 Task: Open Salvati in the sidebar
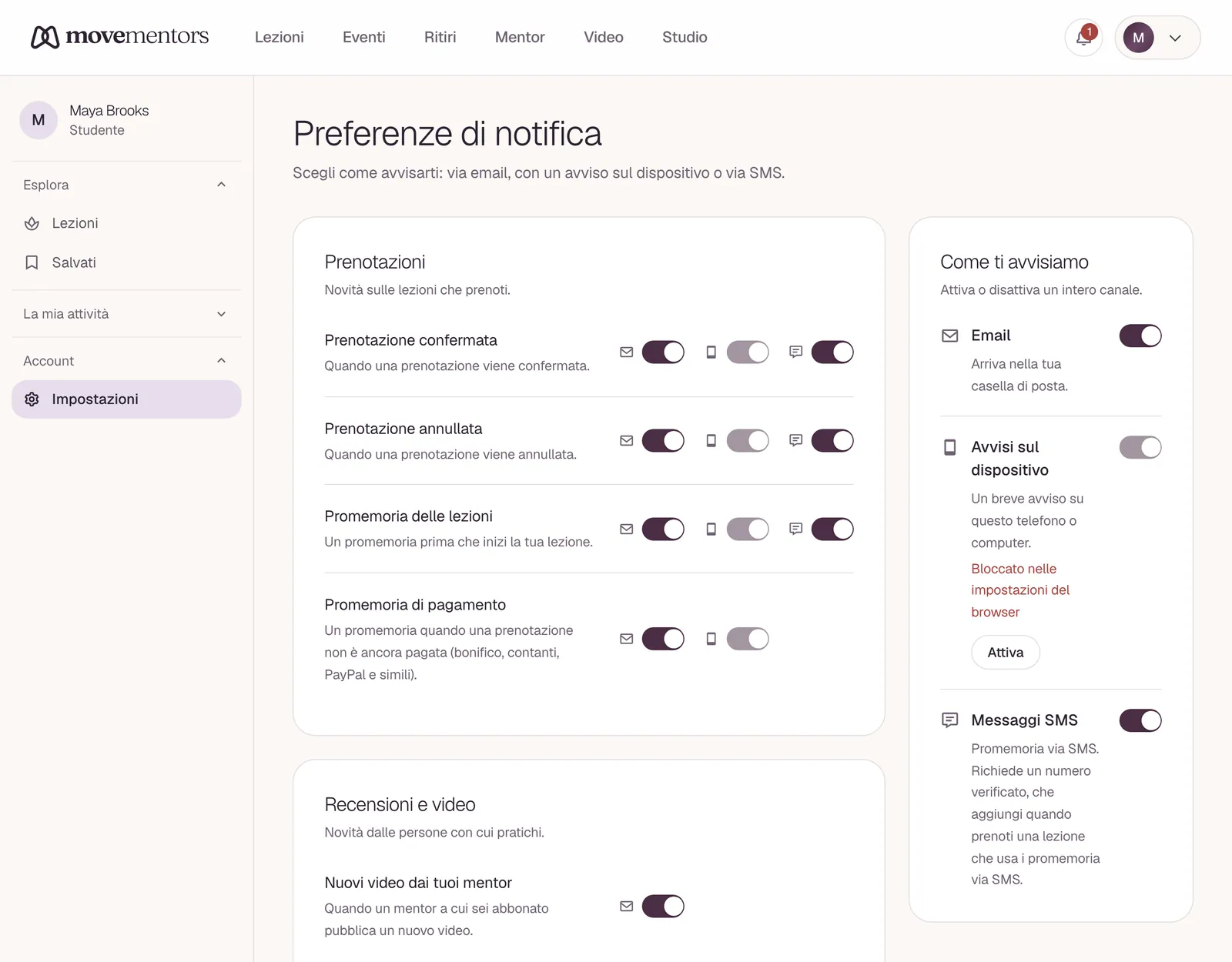126,262
